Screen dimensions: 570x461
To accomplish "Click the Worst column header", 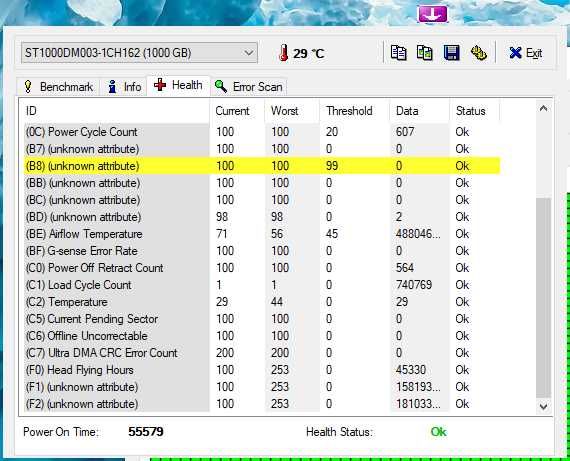I will (293, 111).
